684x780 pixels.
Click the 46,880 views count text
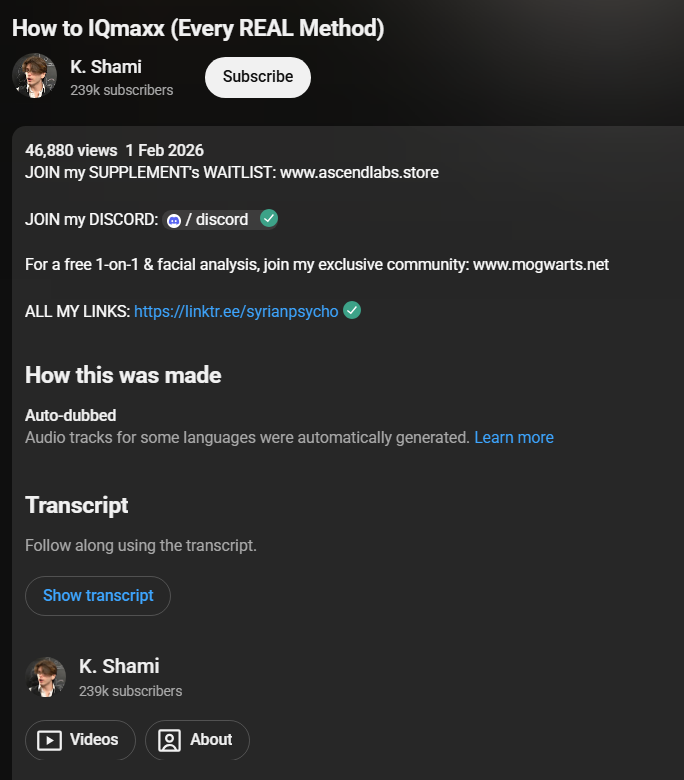(71, 150)
